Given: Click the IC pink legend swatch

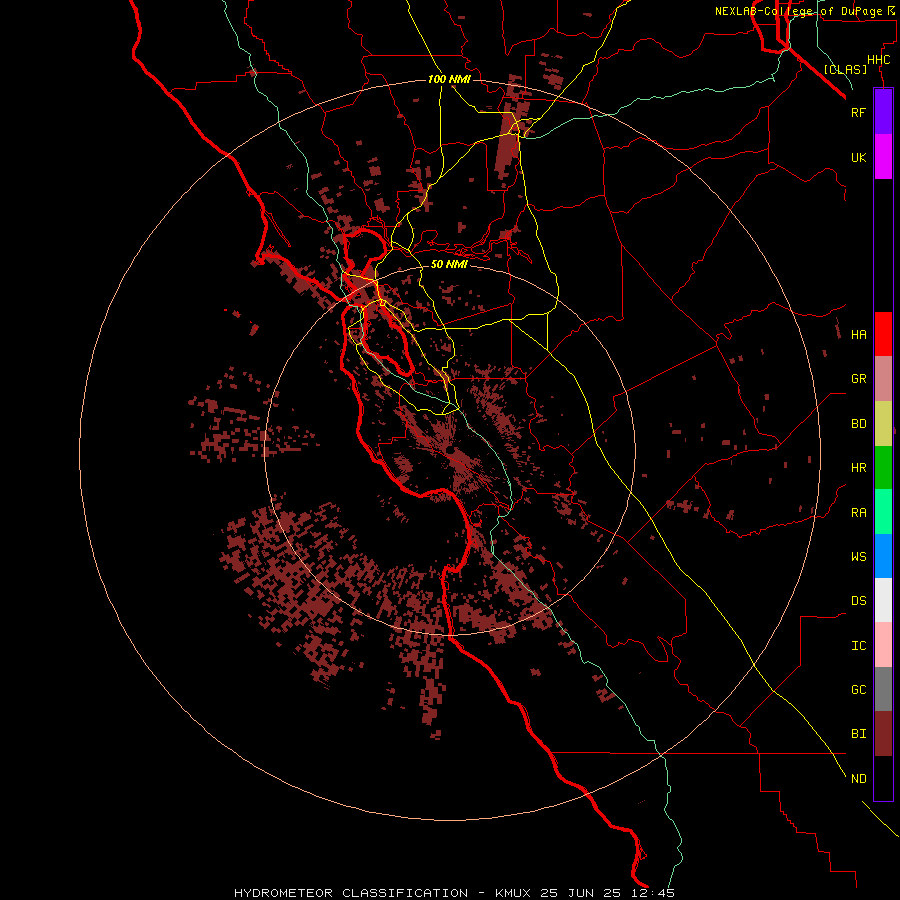Looking at the screenshot, I should point(883,645).
